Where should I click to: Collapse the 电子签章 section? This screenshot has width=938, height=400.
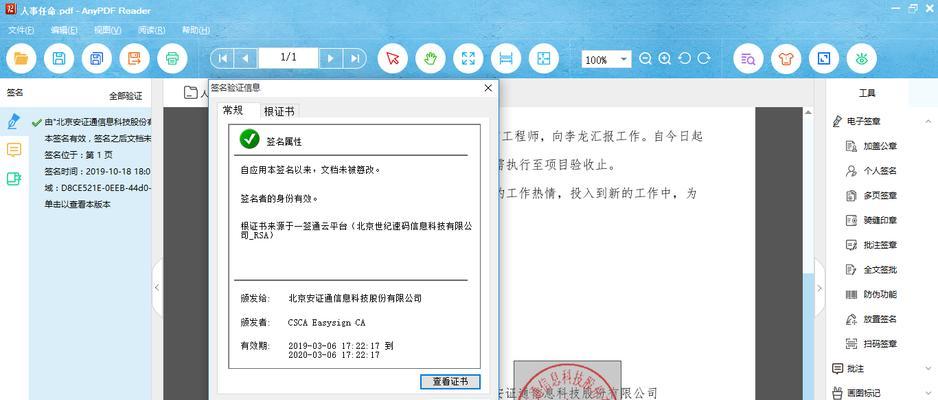[928, 121]
